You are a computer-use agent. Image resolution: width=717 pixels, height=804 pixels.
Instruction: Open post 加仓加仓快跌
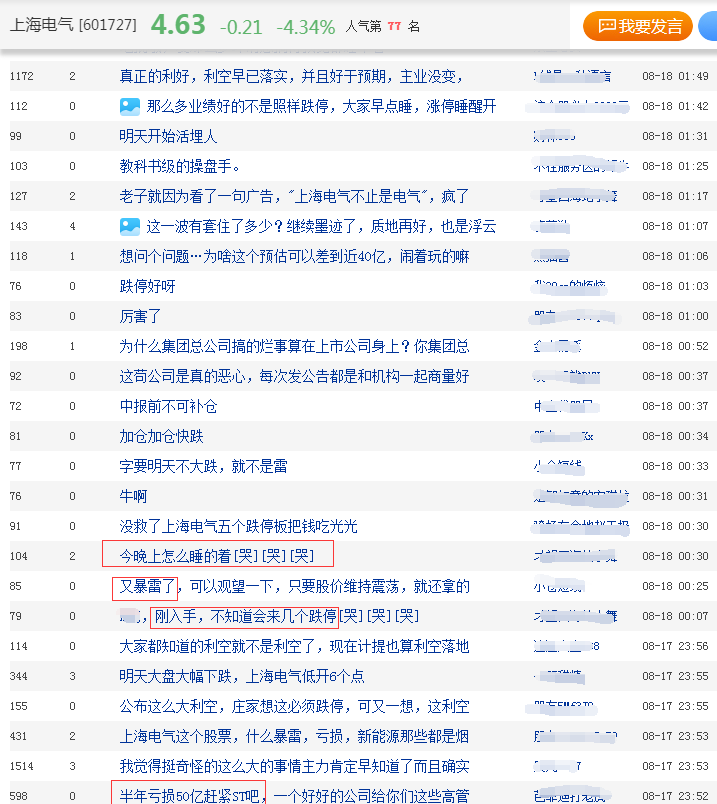[x=162, y=436]
